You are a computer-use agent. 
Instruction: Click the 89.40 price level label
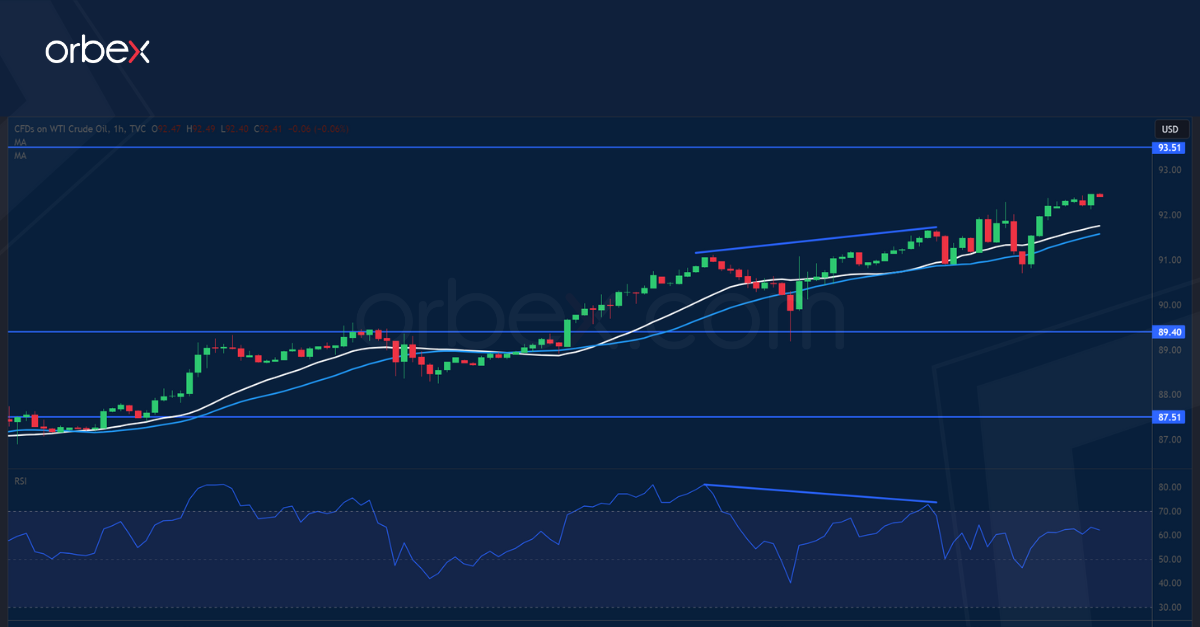click(x=1169, y=332)
